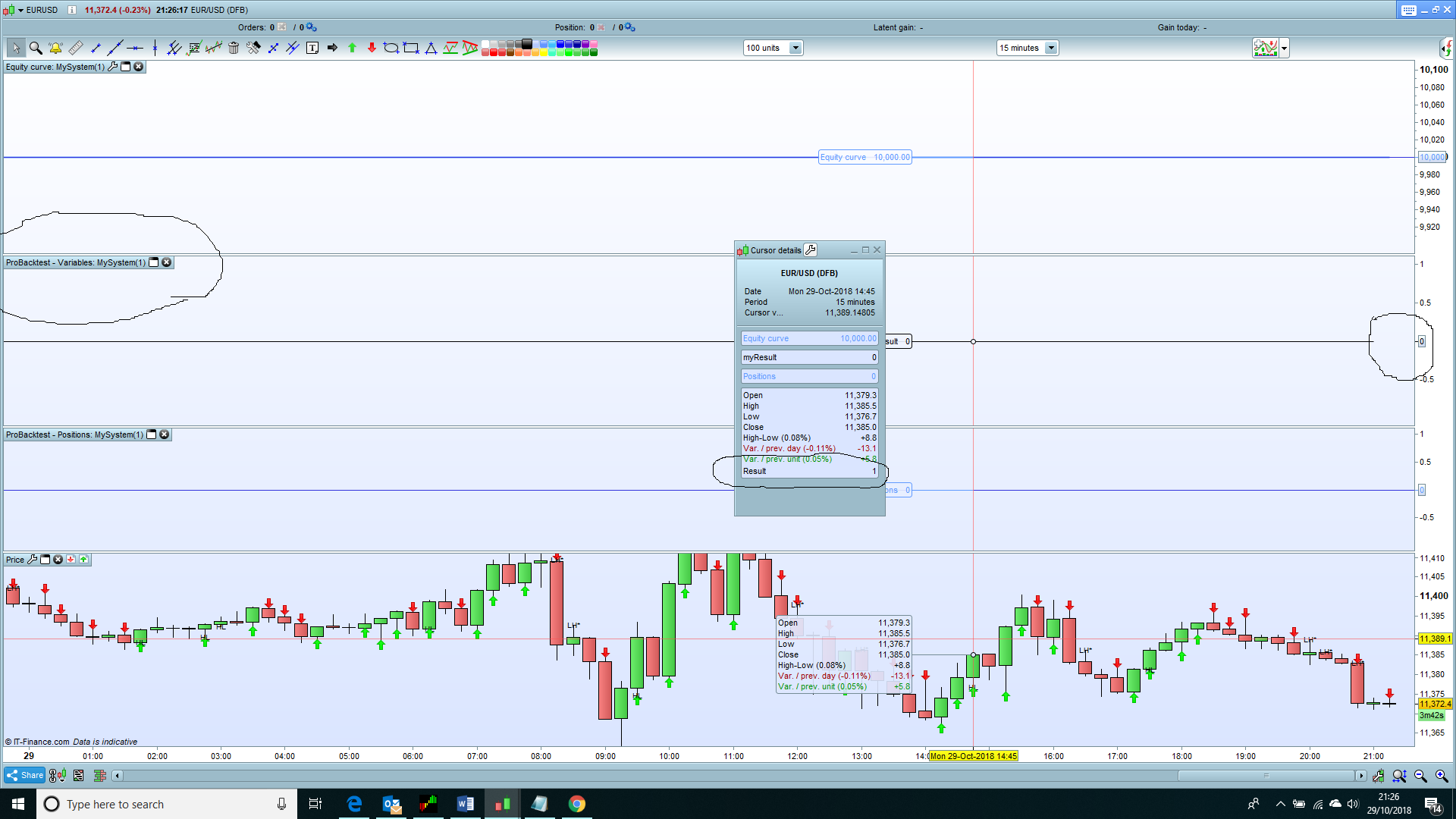Click the Share button
Screen dimensions: 1456x819
[x=25, y=775]
